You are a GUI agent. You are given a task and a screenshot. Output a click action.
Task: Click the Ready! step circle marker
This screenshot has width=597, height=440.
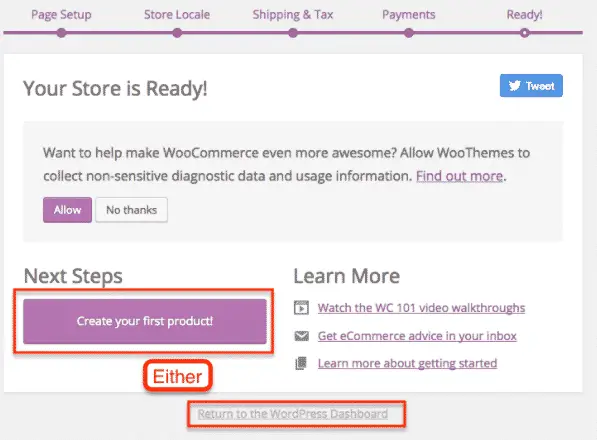pyautogui.click(x=524, y=33)
